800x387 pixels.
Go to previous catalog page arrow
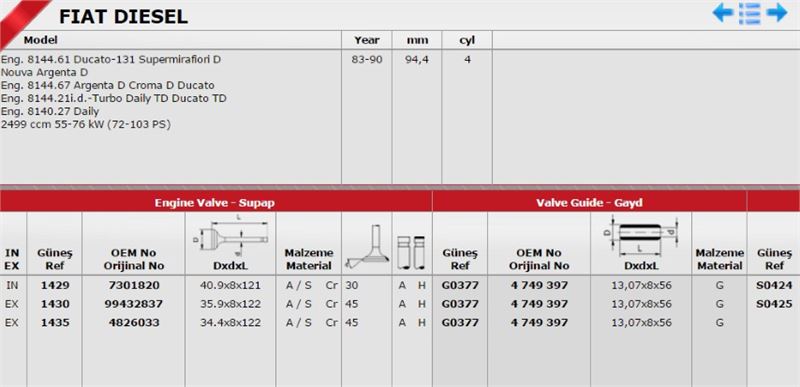click(x=723, y=12)
